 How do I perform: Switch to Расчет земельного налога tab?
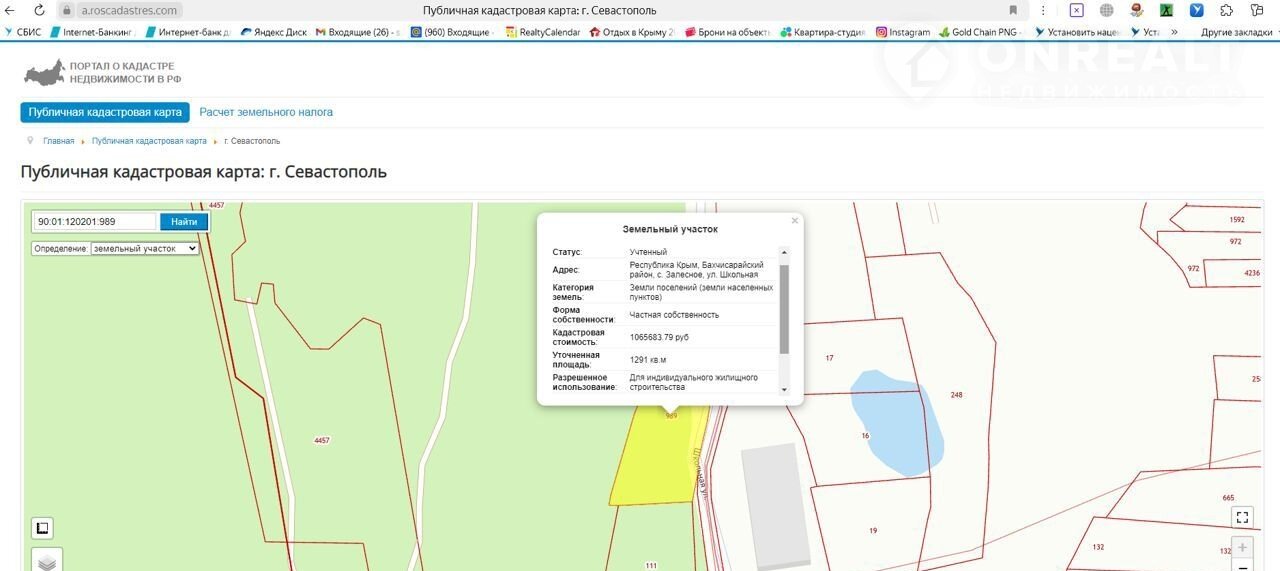pyautogui.click(x=266, y=112)
